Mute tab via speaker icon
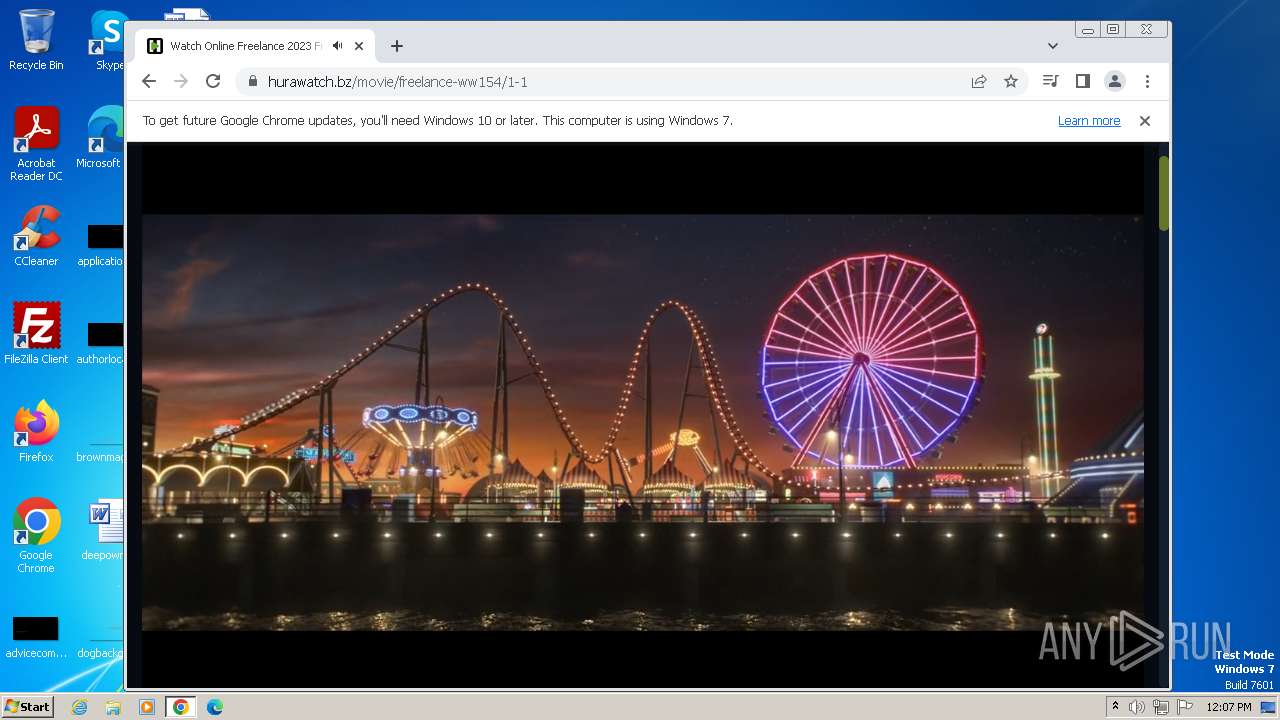The width and height of the screenshot is (1280, 720). click(x=338, y=46)
